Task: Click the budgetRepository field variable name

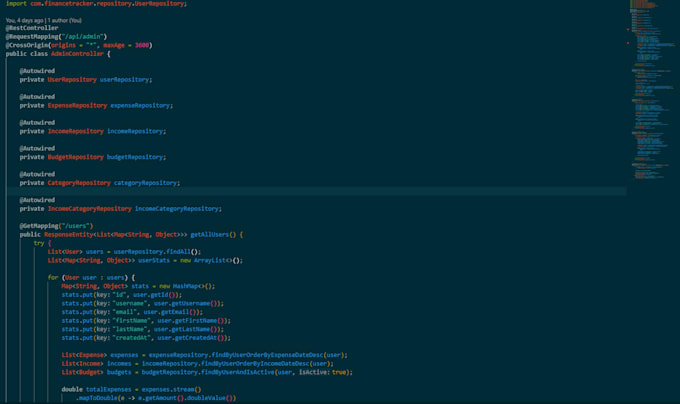Action: click(136, 157)
